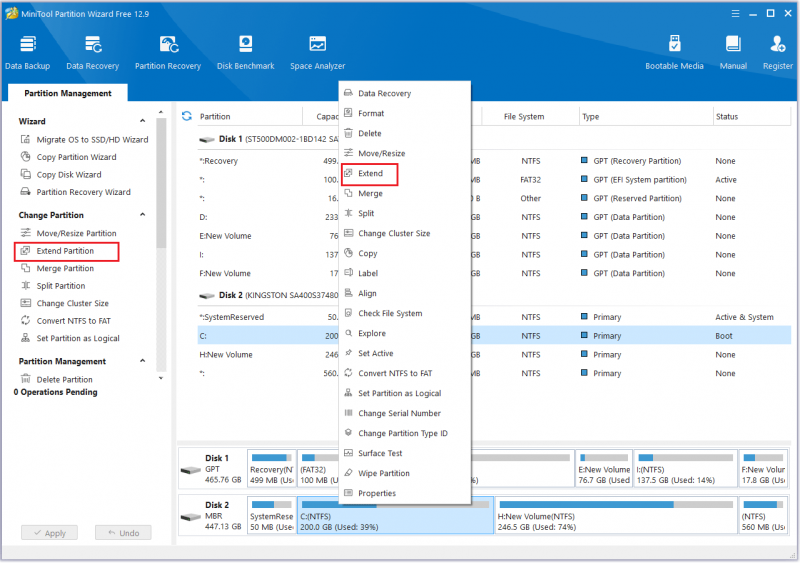The height and width of the screenshot is (563, 800).
Task: Choose Label in context menu
Action: 405,273
